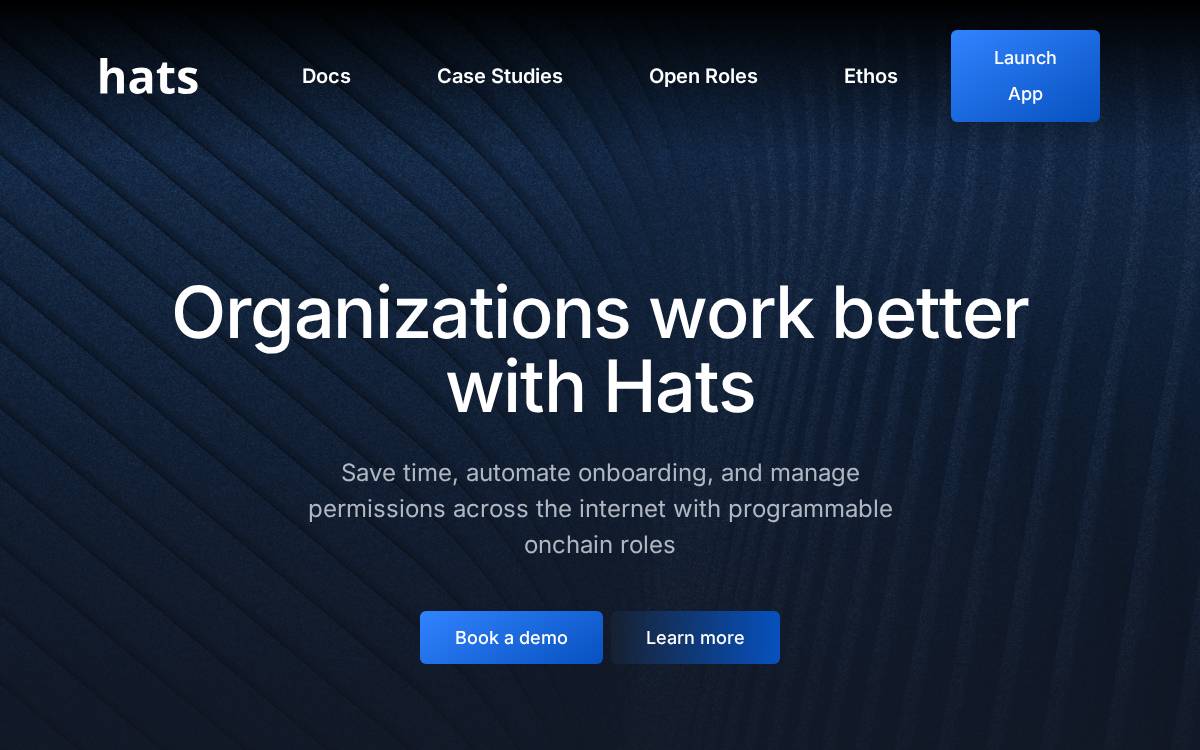
Task: Open the Docs navigation link
Action: pyautogui.click(x=326, y=76)
